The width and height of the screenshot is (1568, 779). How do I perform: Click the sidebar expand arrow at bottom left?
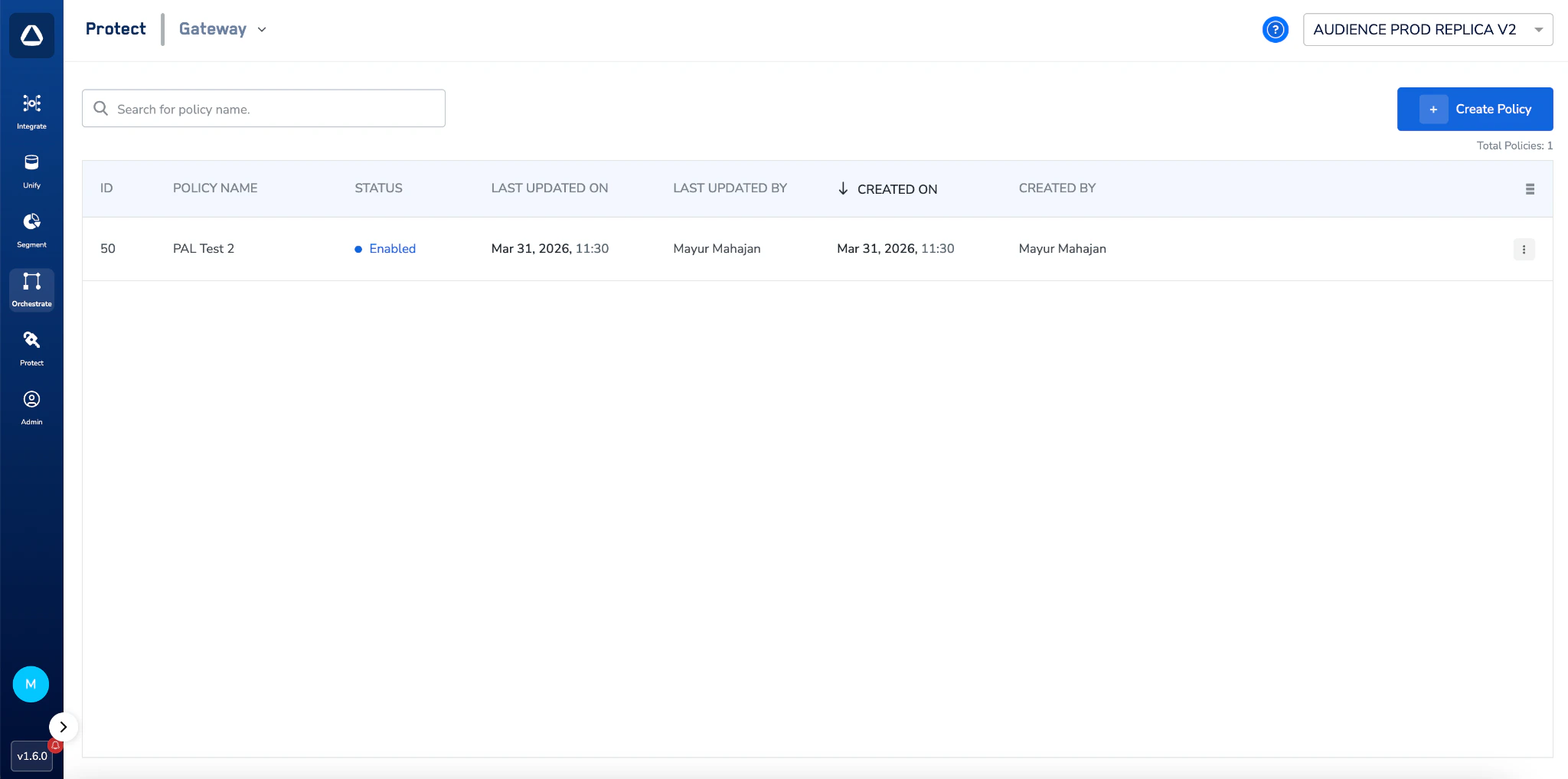click(x=64, y=726)
